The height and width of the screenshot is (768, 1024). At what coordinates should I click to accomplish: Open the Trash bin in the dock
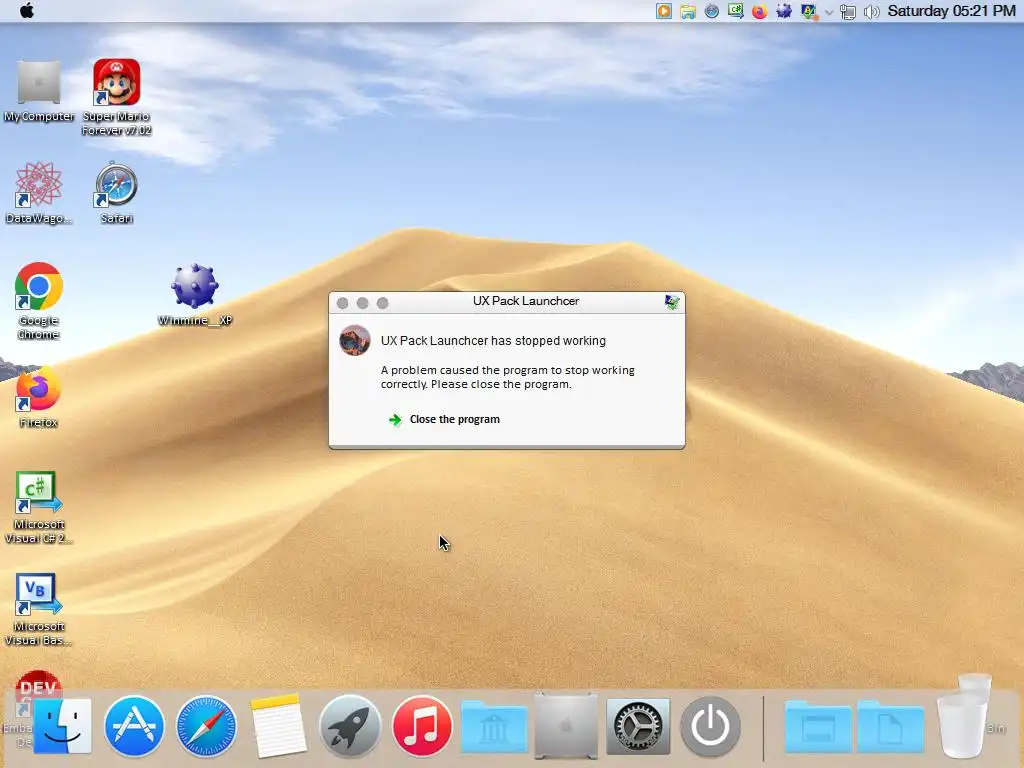pyautogui.click(x=963, y=718)
